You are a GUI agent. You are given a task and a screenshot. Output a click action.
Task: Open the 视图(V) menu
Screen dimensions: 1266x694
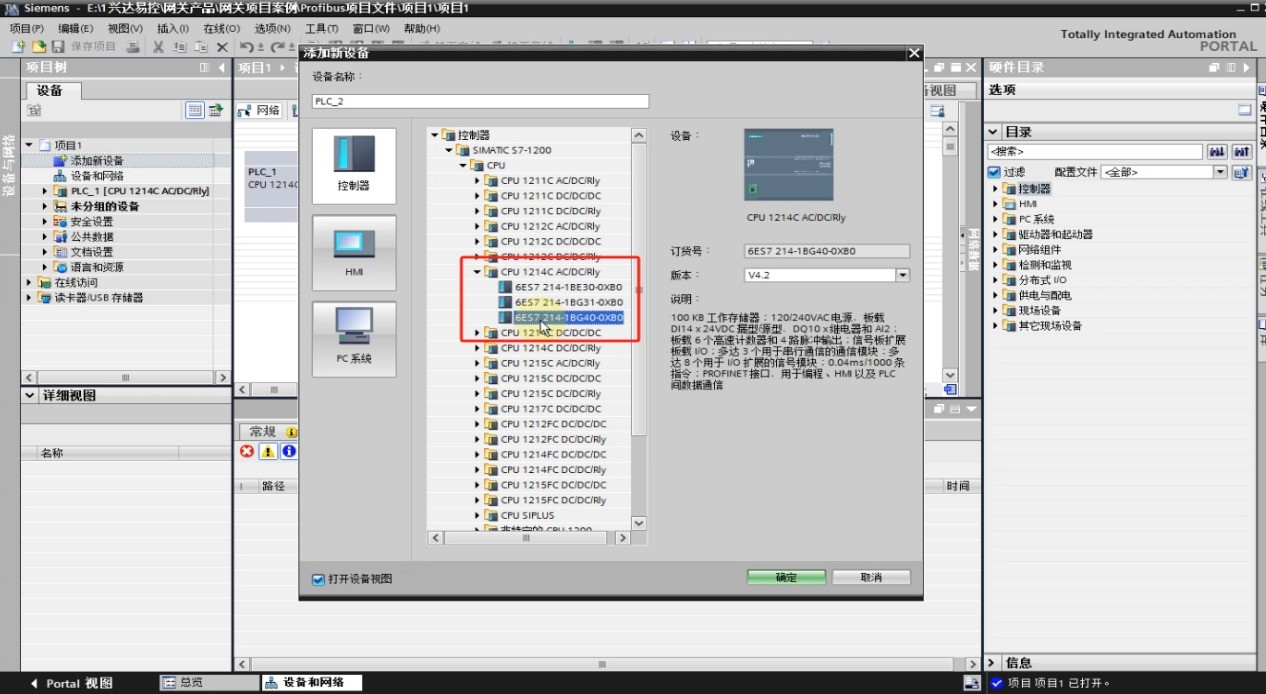point(125,28)
